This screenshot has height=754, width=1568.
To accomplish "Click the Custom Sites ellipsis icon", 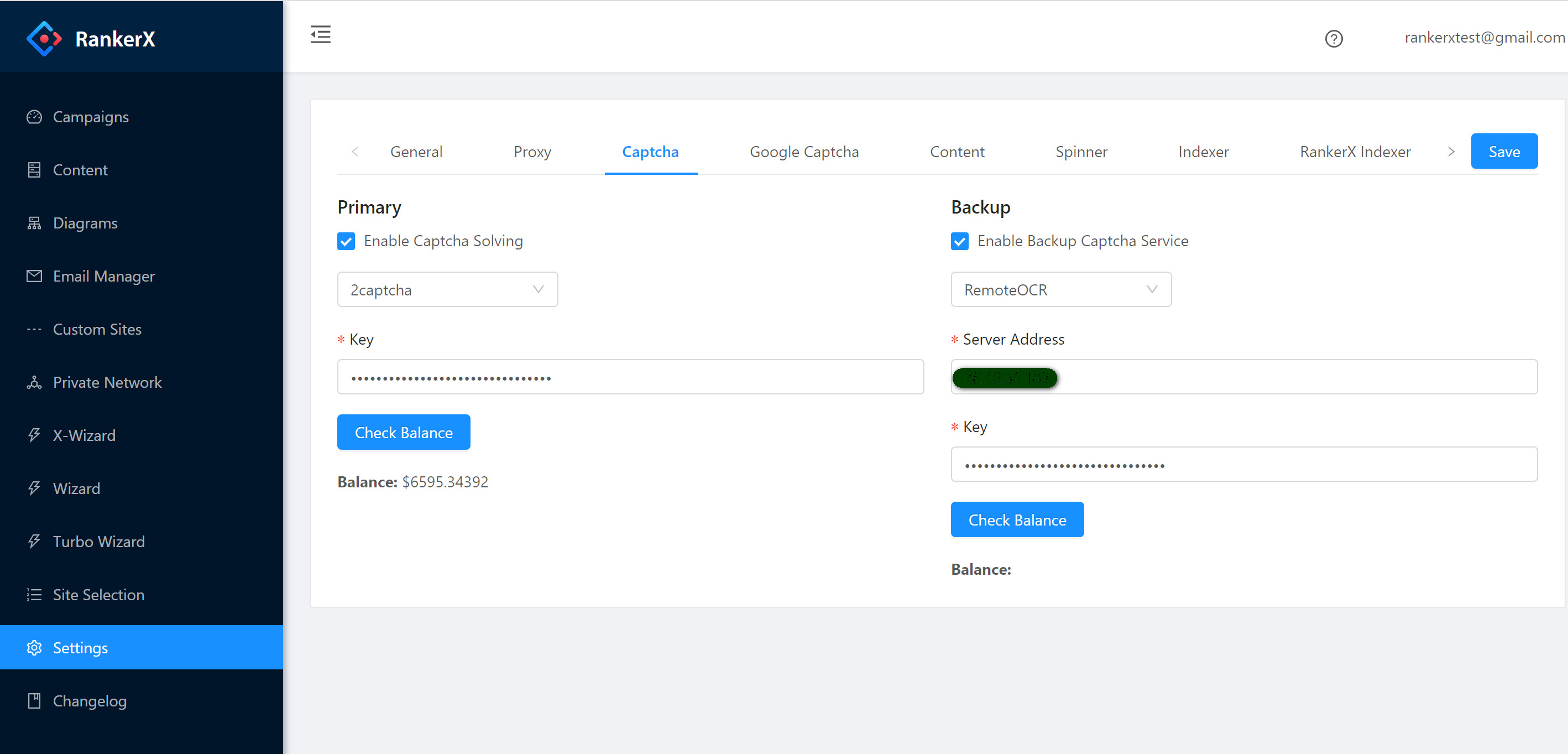I will pos(34,329).
